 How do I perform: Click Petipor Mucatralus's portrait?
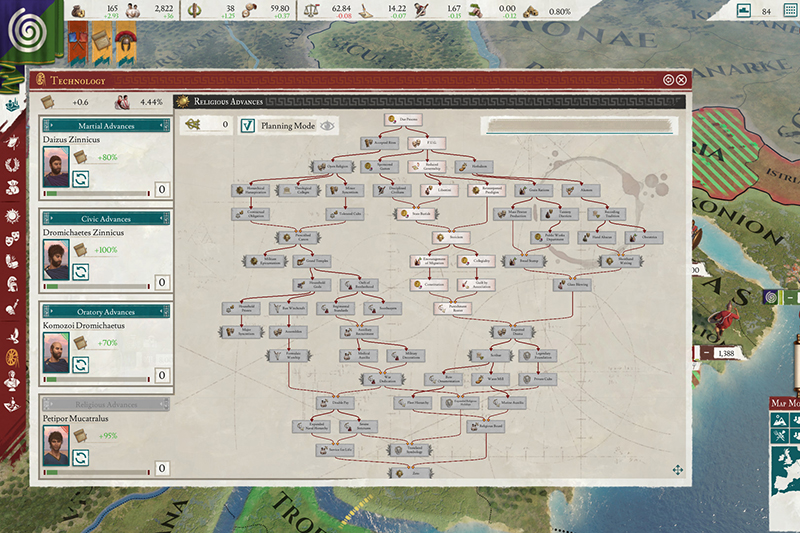pos(56,445)
